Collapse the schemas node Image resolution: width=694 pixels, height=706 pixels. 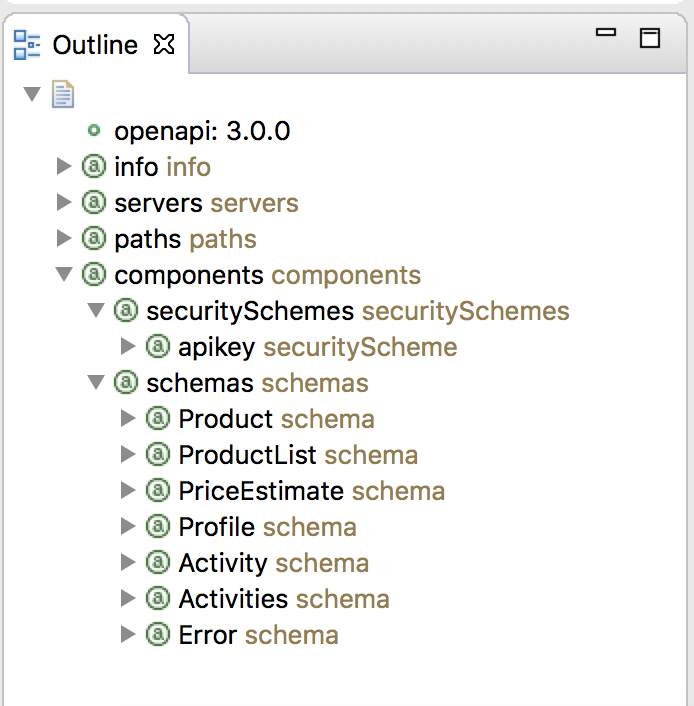[96, 383]
